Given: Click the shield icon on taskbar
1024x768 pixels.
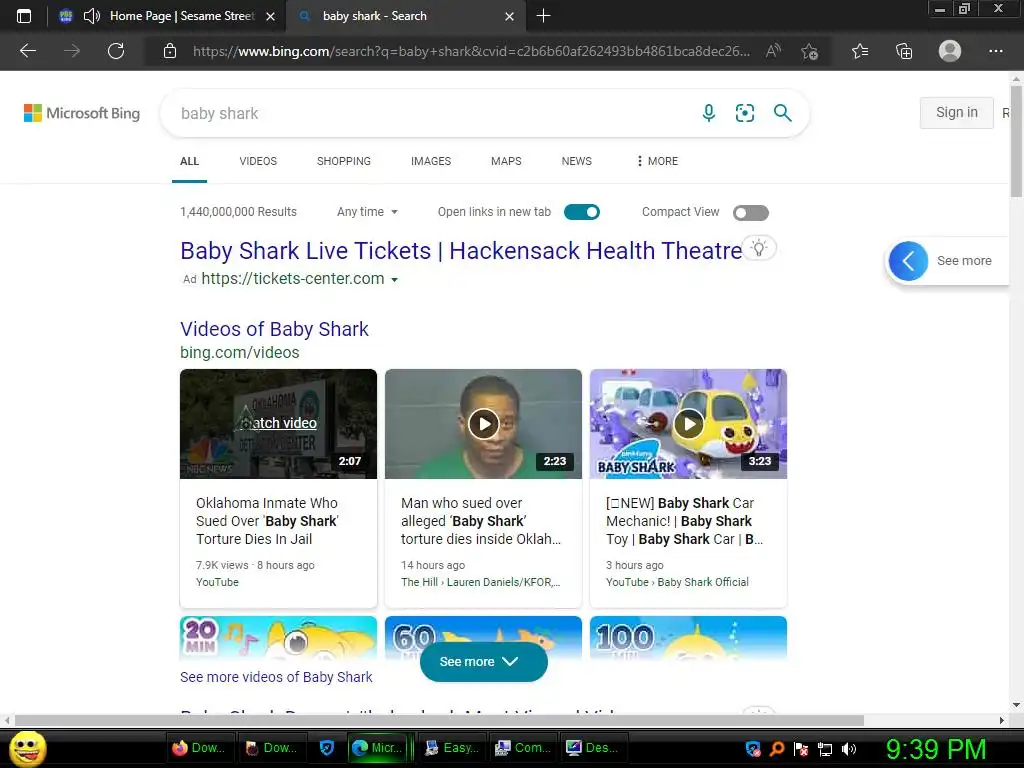Looking at the screenshot, I should [327, 748].
